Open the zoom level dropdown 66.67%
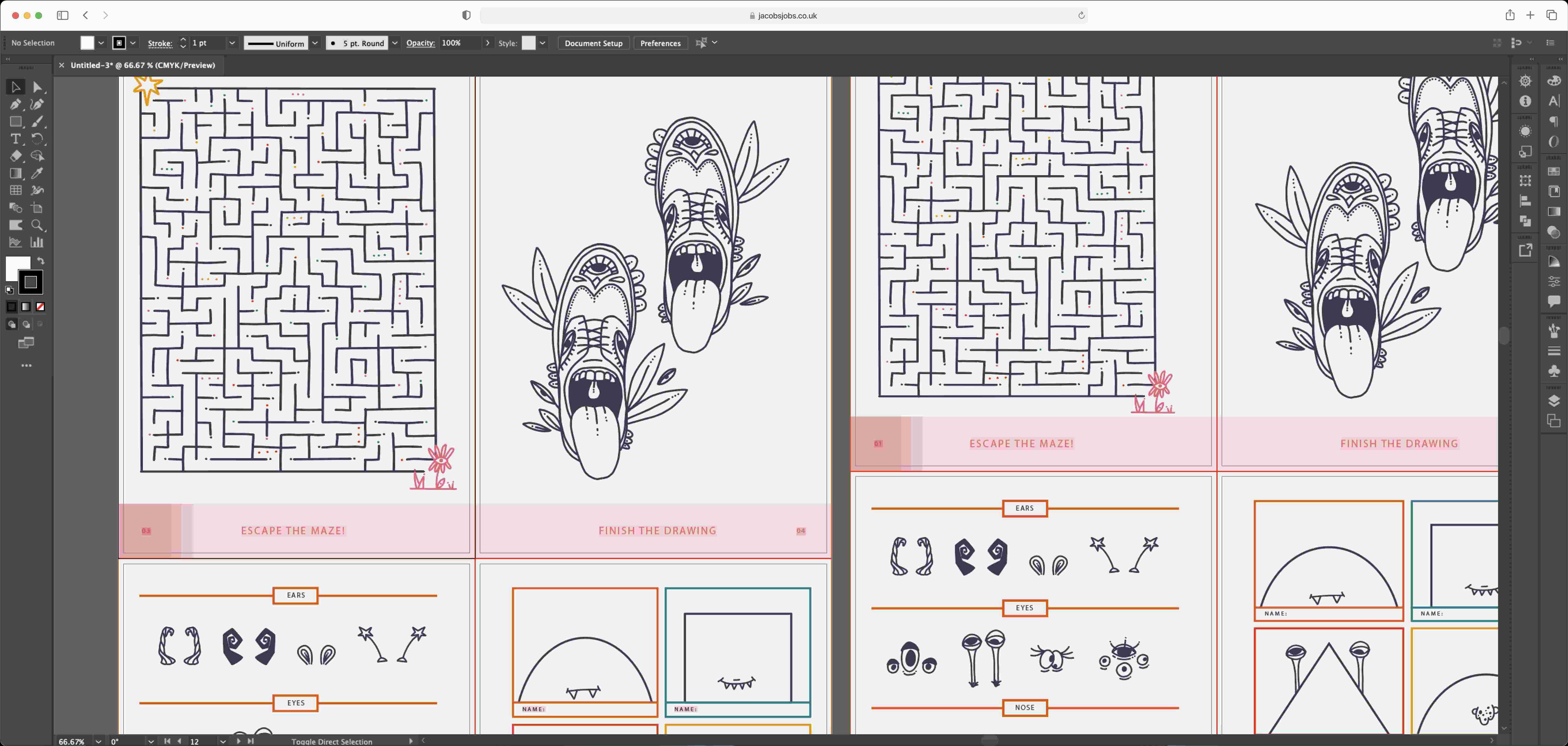 [98, 741]
